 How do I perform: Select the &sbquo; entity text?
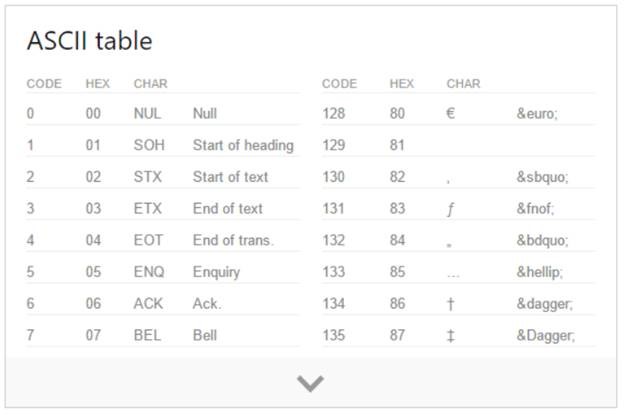pyautogui.click(x=542, y=177)
